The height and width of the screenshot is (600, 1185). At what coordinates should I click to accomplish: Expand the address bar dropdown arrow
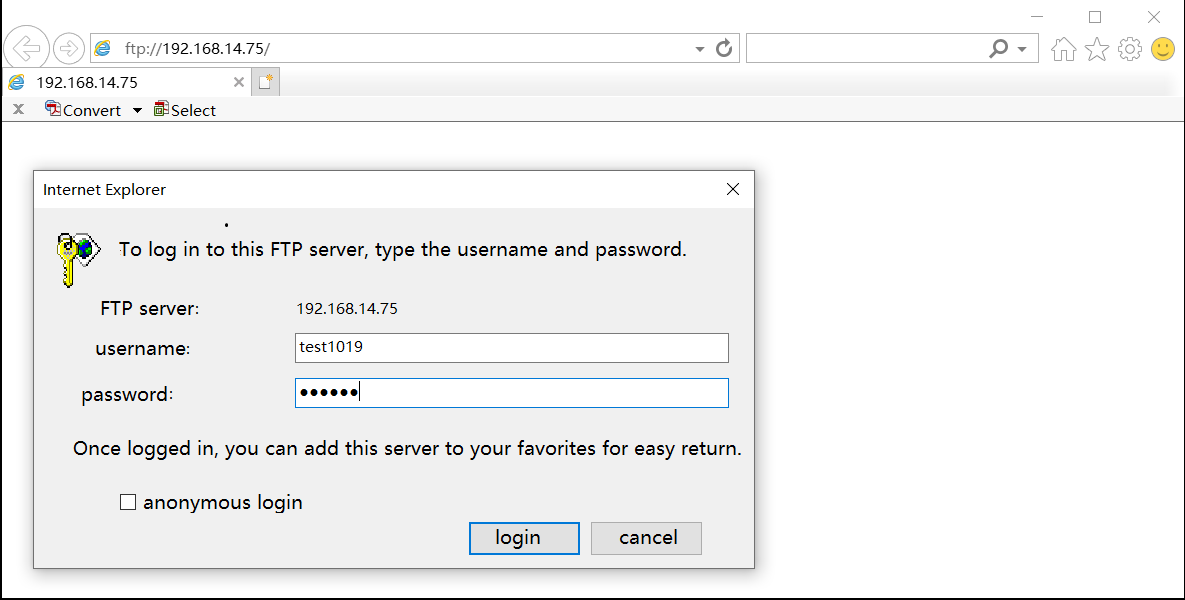pyautogui.click(x=700, y=49)
